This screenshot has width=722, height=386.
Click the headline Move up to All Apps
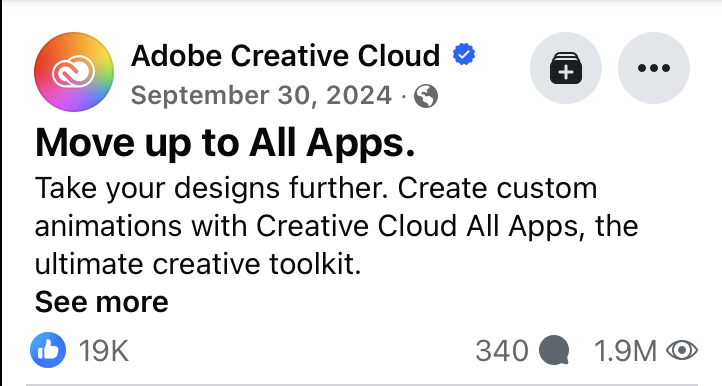pyautogui.click(x=225, y=144)
